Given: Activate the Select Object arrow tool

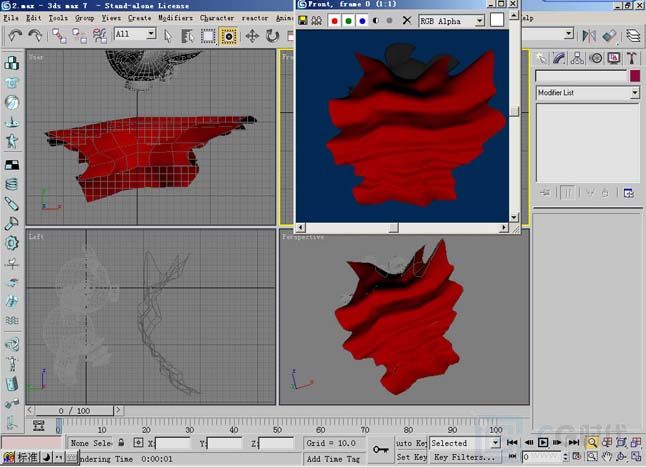Looking at the screenshot, I should pos(167,36).
